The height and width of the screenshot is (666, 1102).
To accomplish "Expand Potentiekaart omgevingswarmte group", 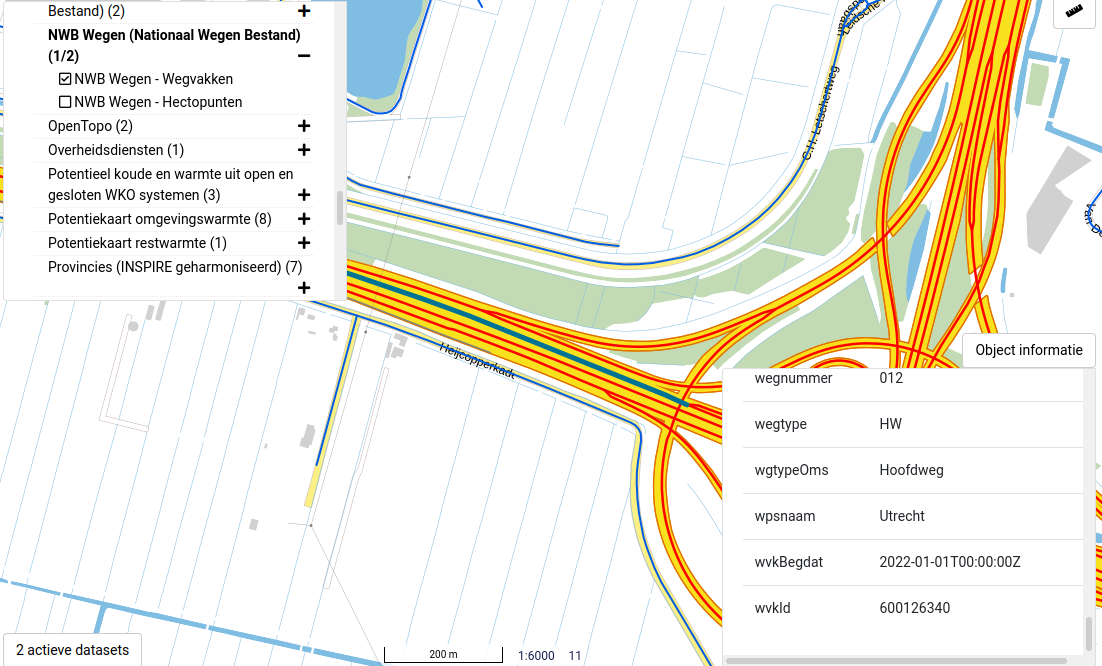I will 304,219.
